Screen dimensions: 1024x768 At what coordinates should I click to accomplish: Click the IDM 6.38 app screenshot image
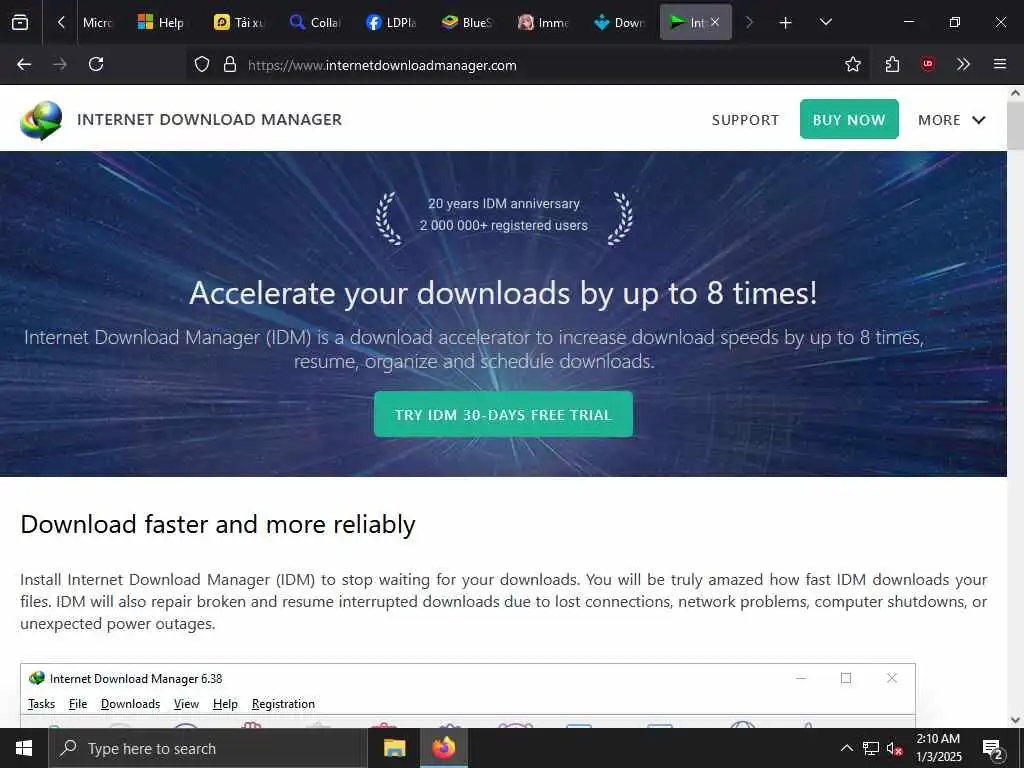coord(468,696)
